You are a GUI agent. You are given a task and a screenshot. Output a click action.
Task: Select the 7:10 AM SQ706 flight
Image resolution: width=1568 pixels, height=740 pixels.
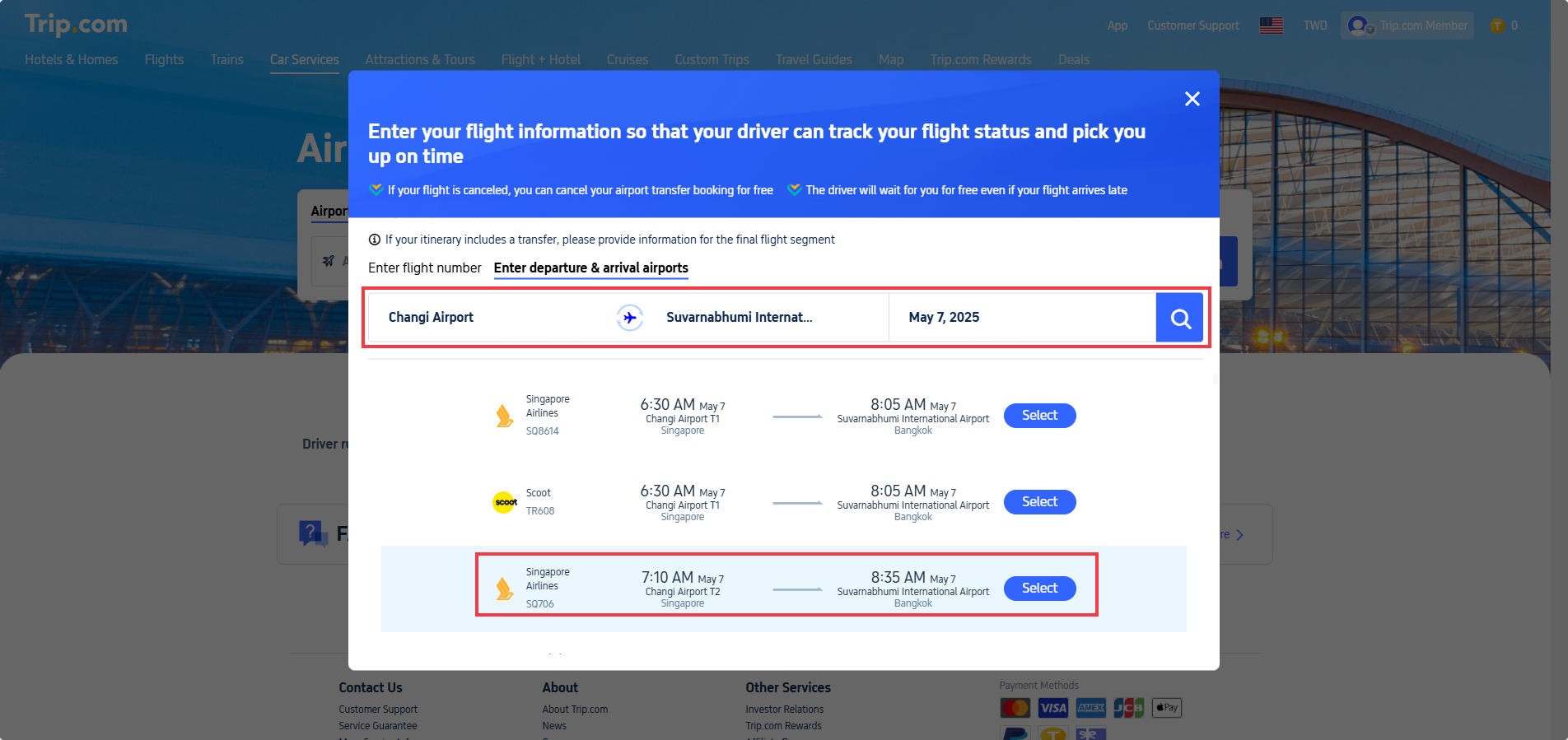(x=1039, y=588)
